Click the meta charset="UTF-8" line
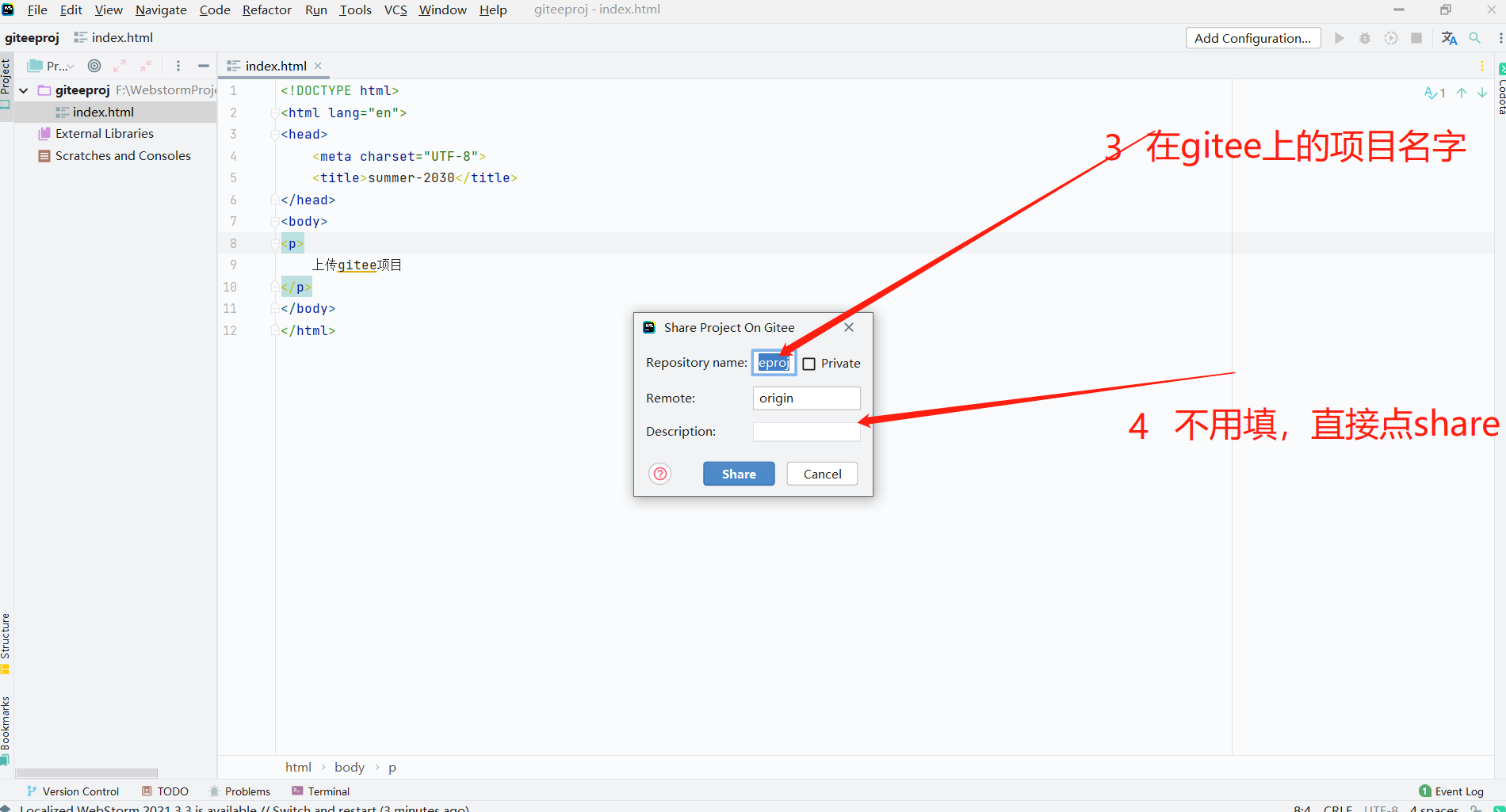 pyautogui.click(x=399, y=156)
